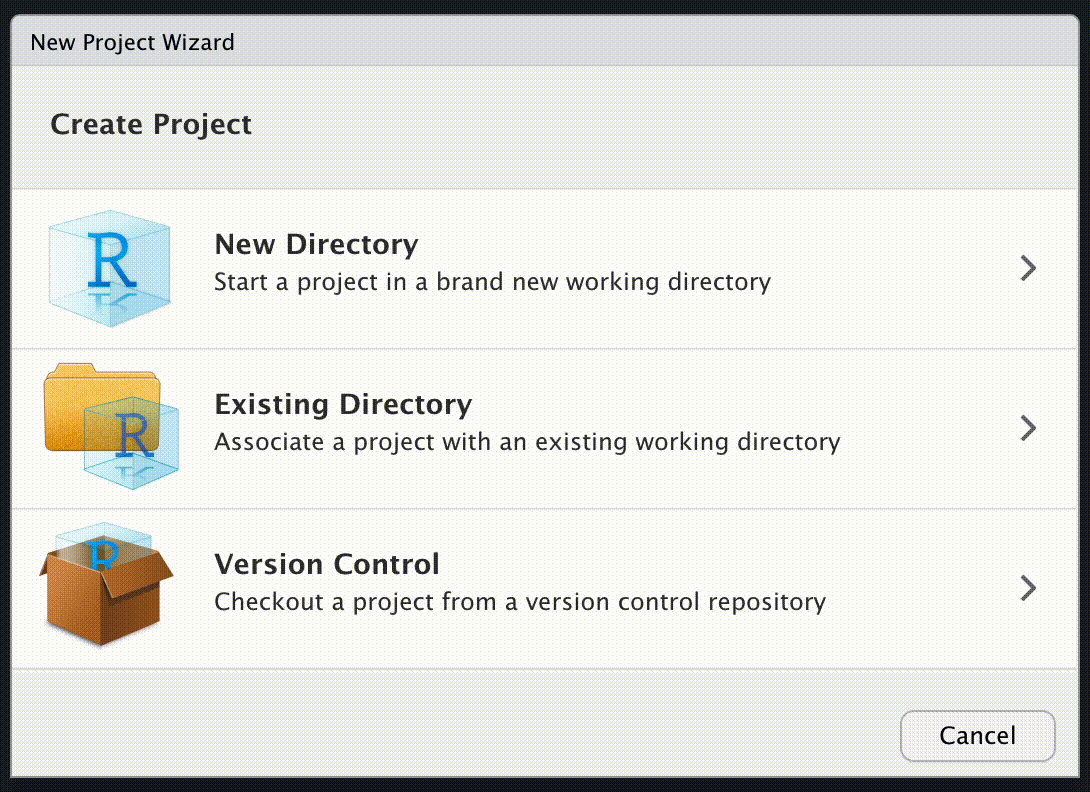Click the Create Project header text

151,124
